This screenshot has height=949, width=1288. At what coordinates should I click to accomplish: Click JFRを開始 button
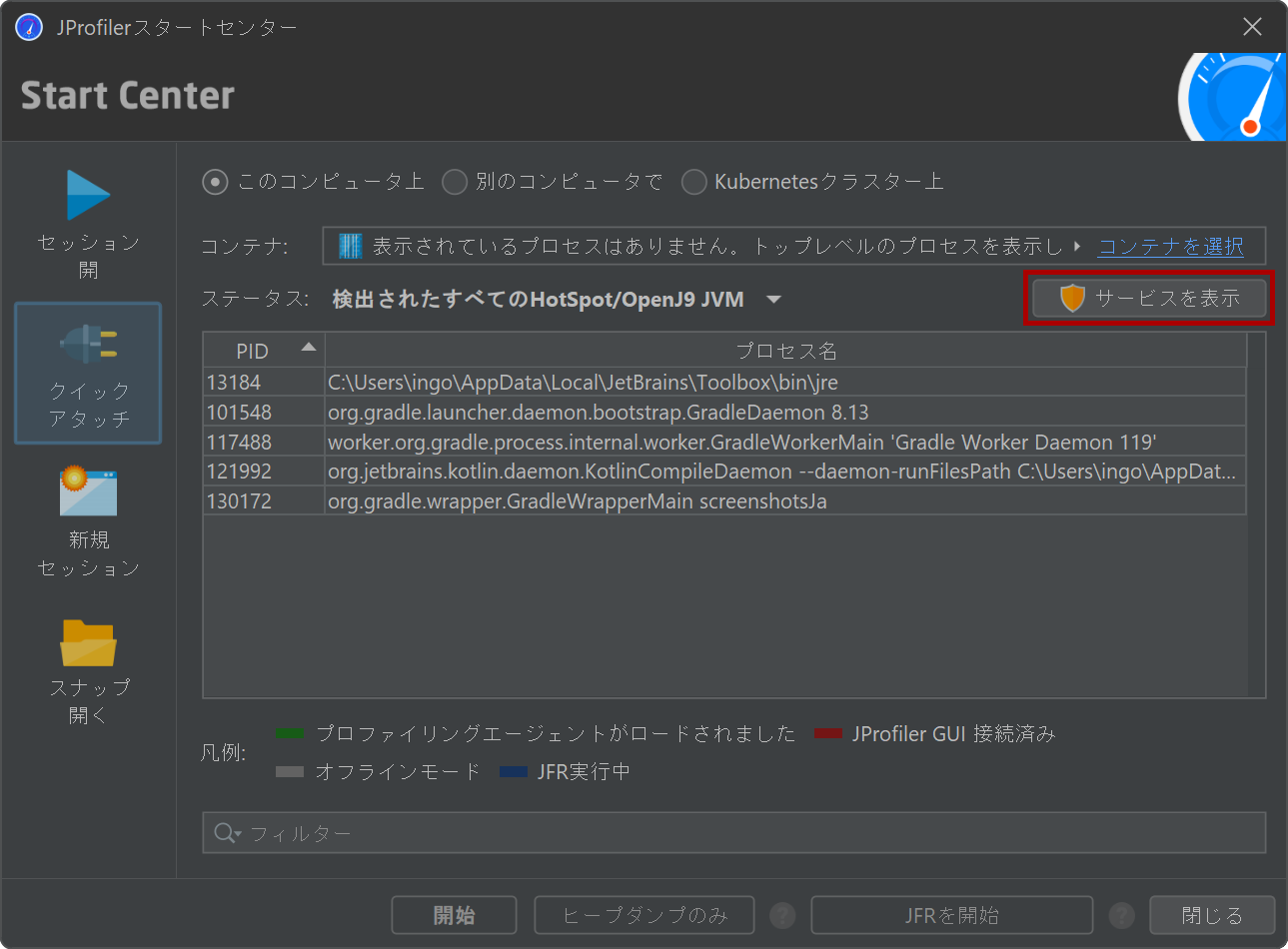pos(951,915)
